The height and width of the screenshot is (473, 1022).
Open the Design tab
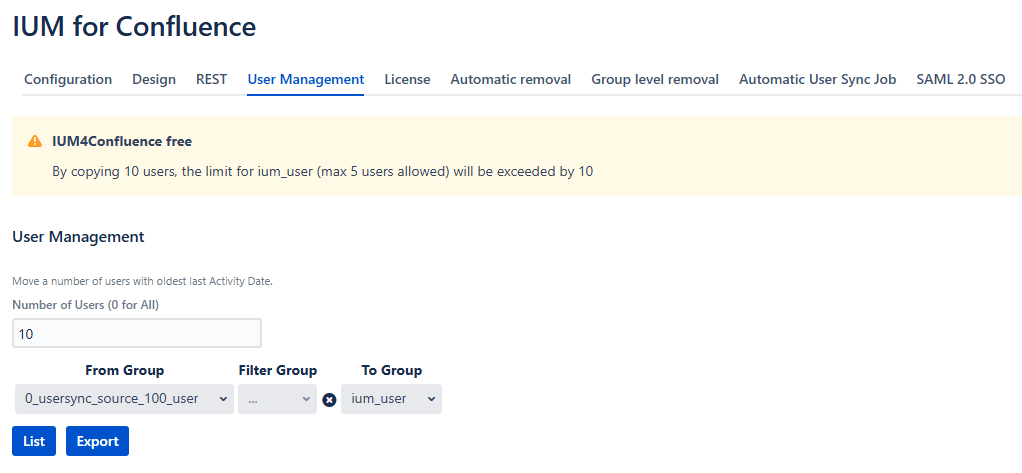click(154, 79)
